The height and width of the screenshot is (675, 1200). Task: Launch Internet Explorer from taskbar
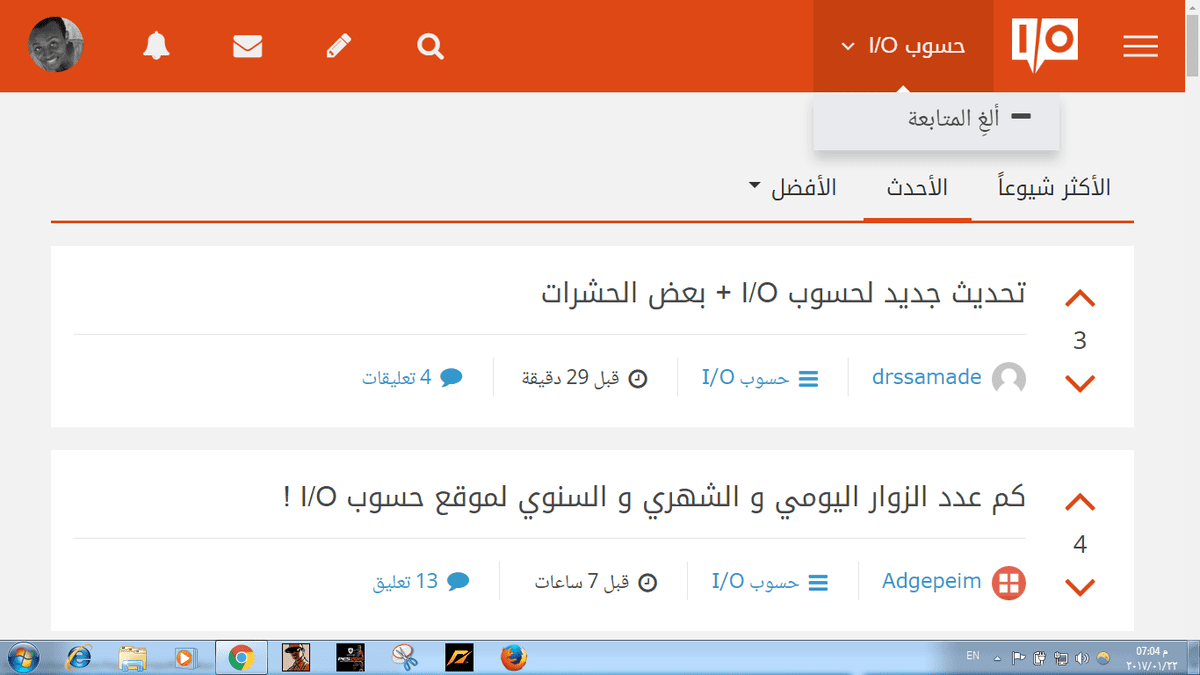click(x=80, y=657)
